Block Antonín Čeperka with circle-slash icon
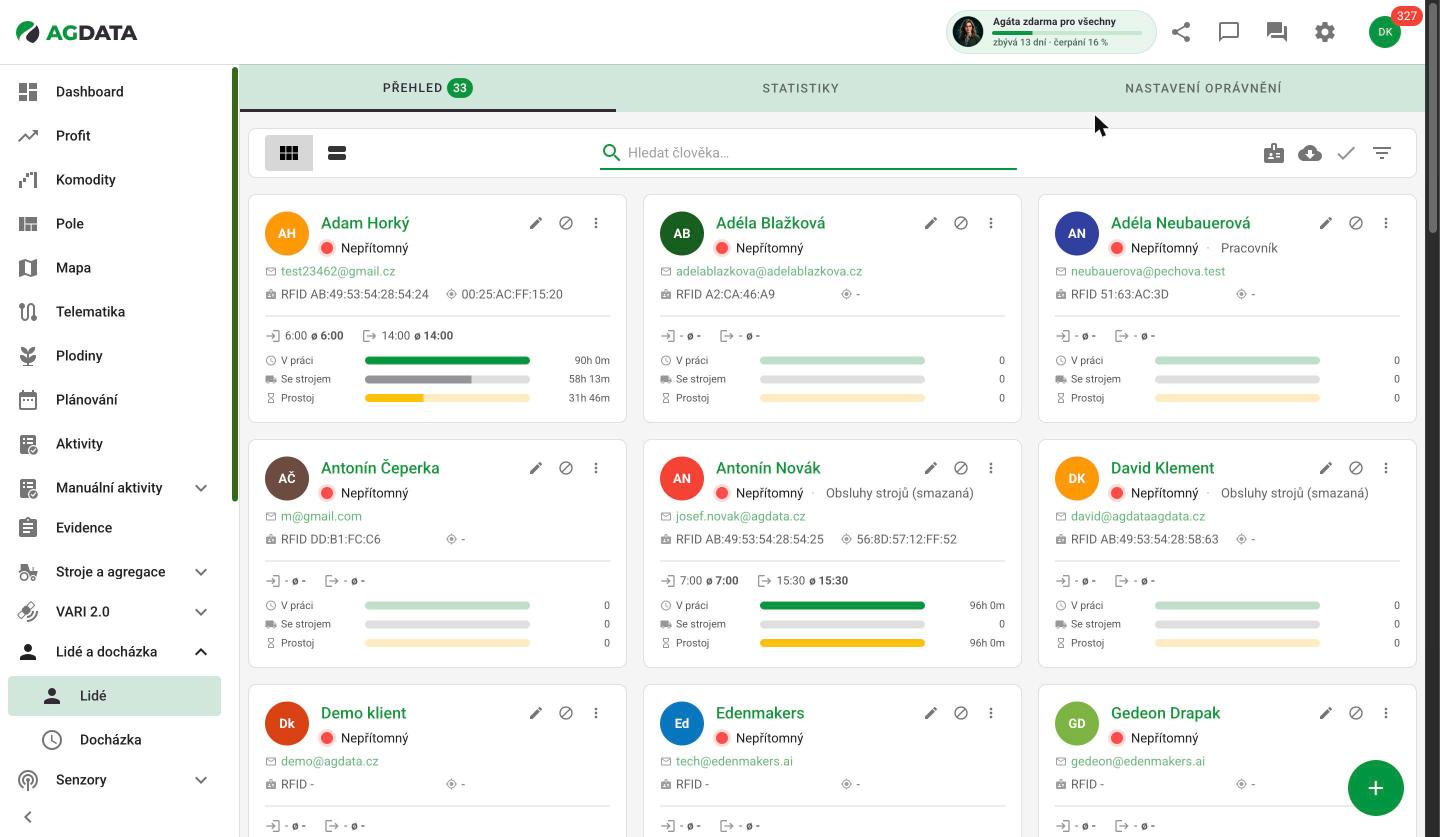The image size is (1440, 837). (566, 468)
